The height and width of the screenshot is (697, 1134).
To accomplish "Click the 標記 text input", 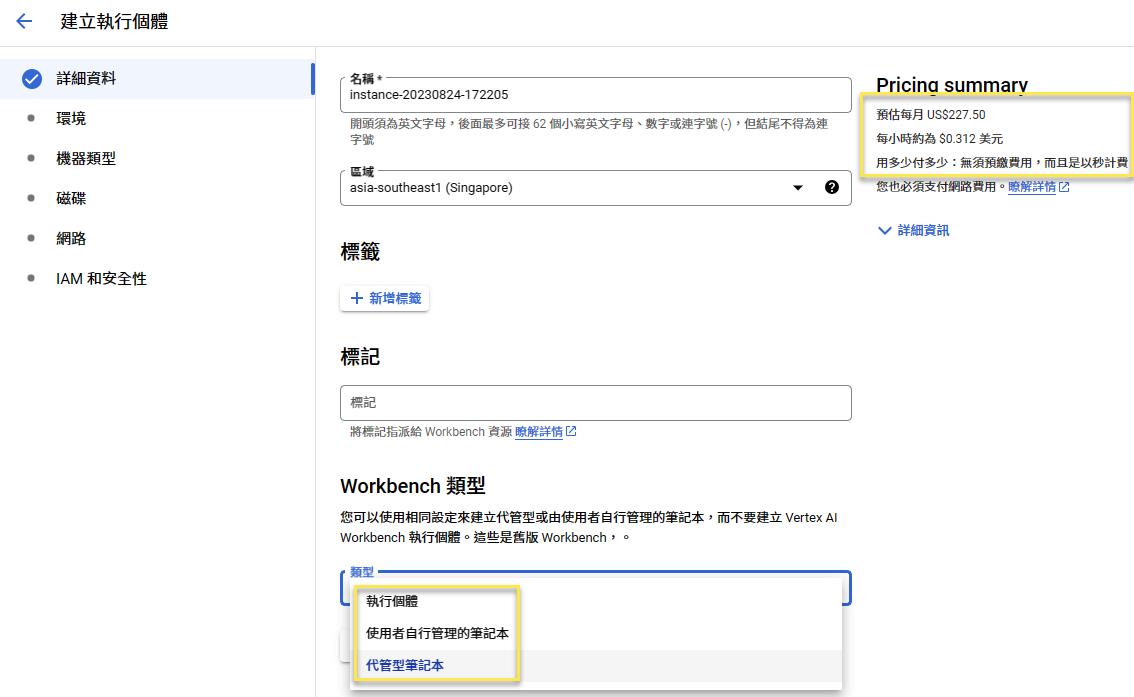I will (595, 402).
